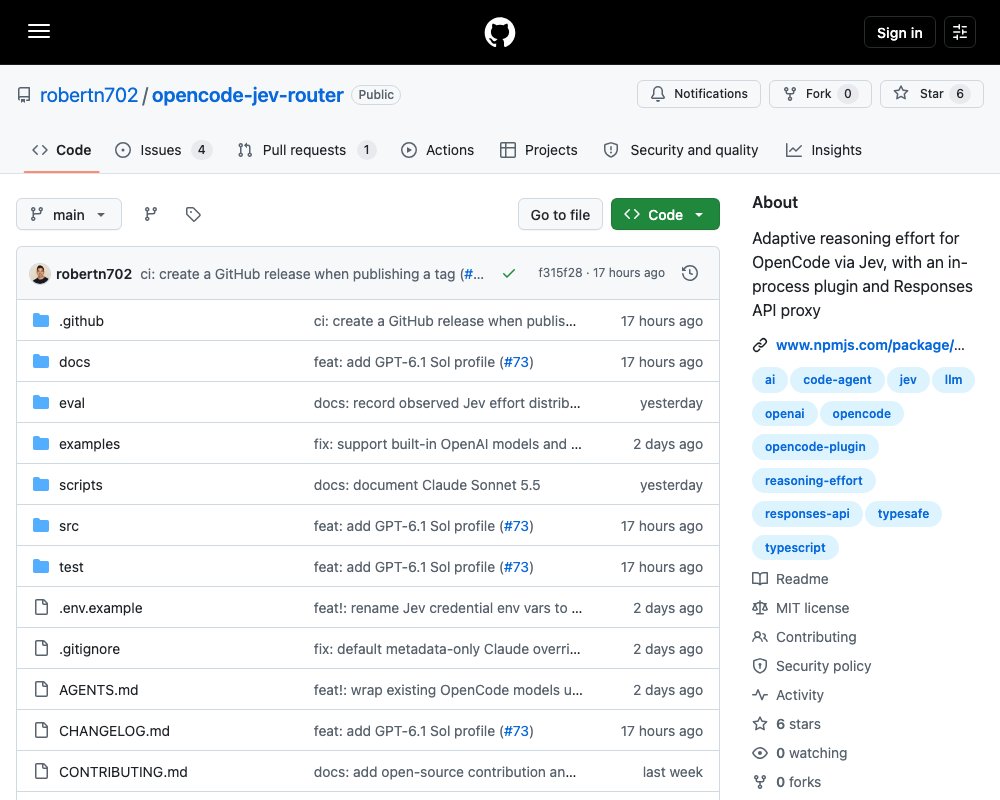Click the .gitignore file icon
This screenshot has height=800, width=1000.
click(x=41, y=649)
